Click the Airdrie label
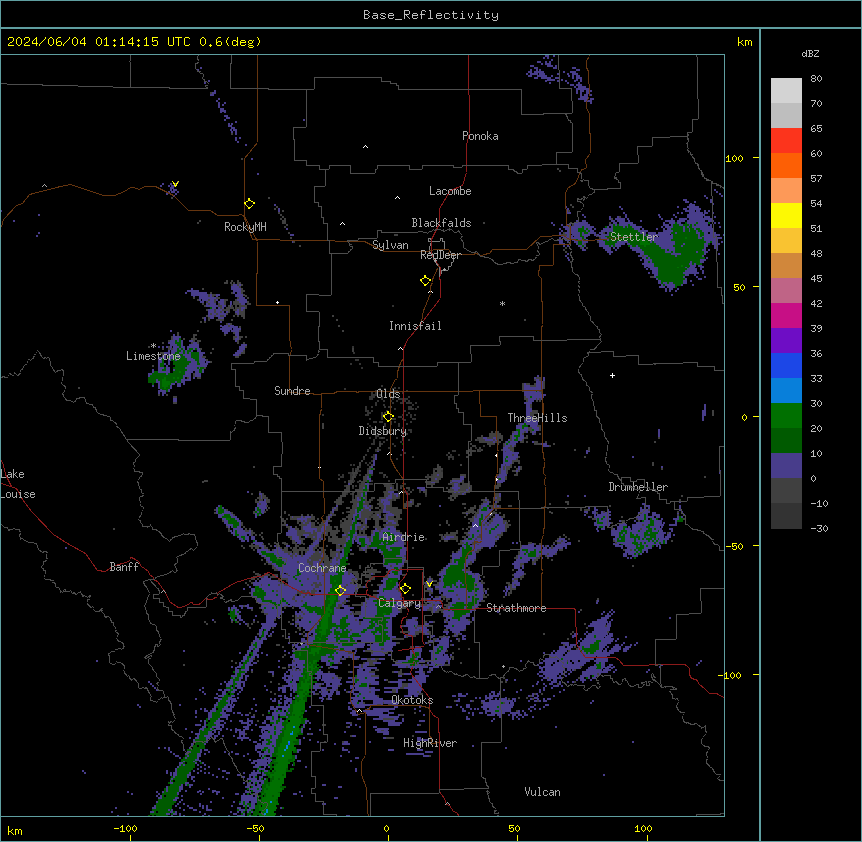The width and height of the screenshot is (862, 842). coord(404,537)
